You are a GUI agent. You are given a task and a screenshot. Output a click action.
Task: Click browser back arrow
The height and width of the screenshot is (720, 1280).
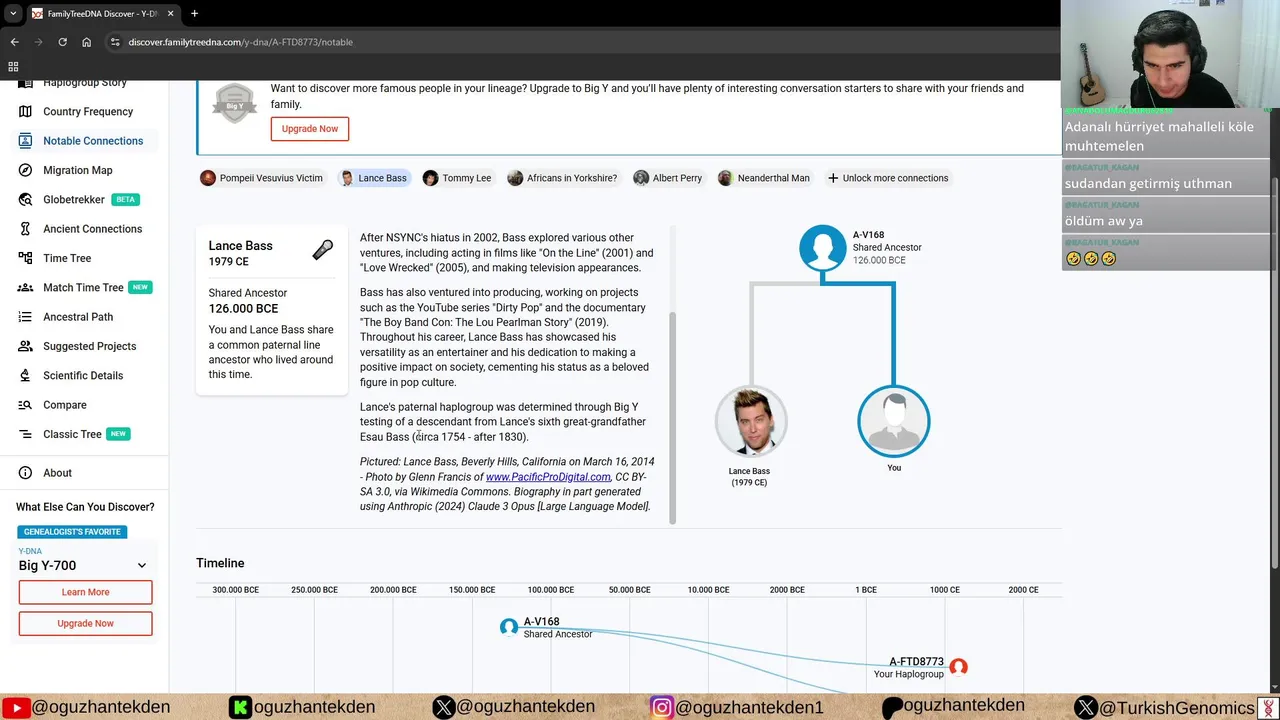coord(14,42)
